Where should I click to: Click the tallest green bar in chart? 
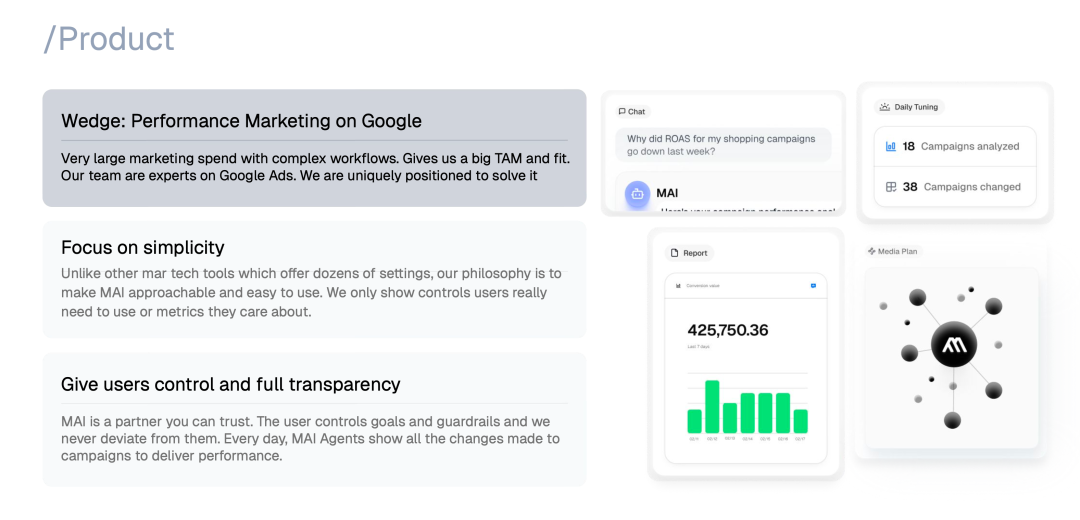click(x=712, y=406)
